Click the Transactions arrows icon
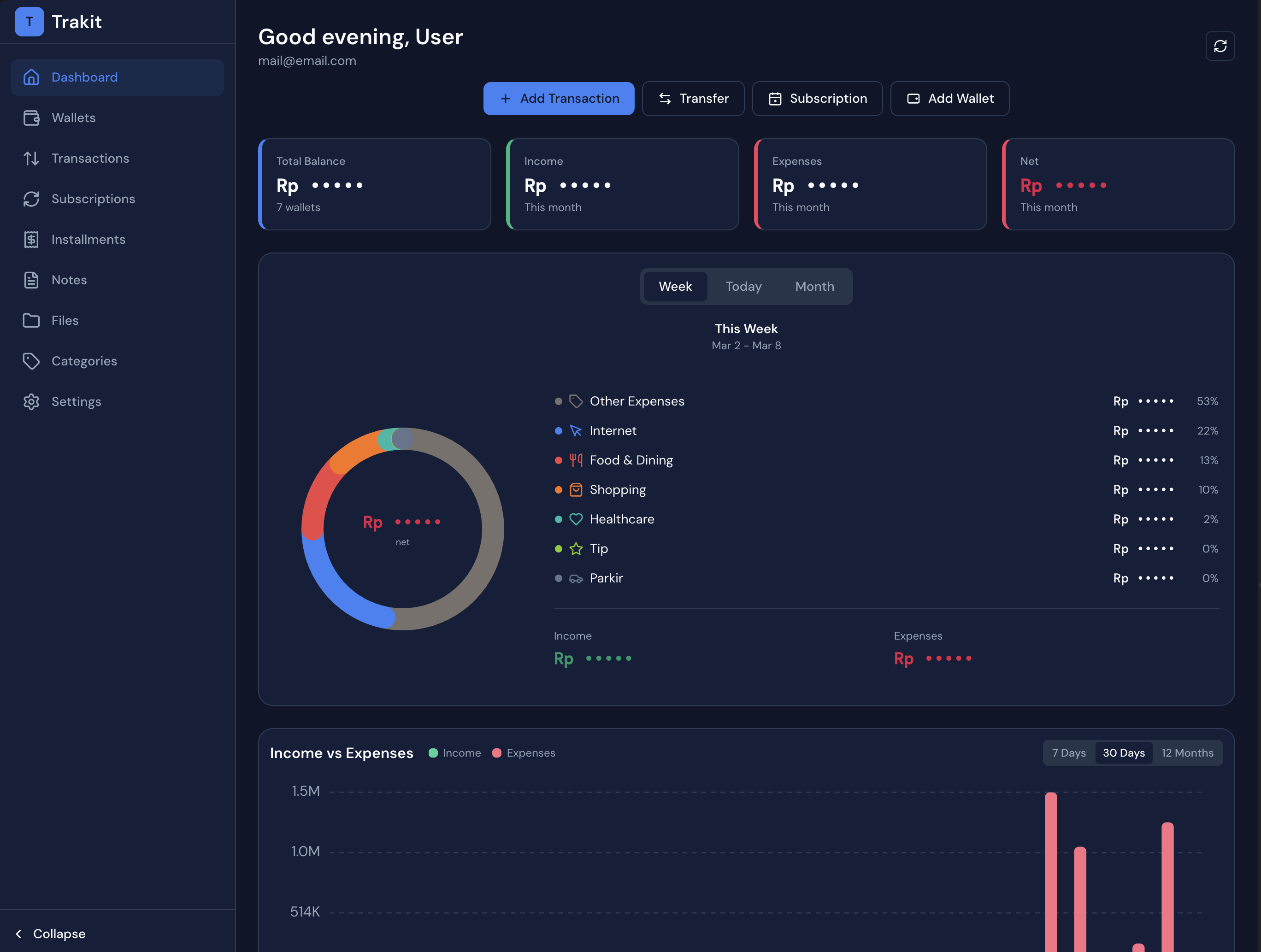1261x952 pixels. pyautogui.click(x=31, y=159)
